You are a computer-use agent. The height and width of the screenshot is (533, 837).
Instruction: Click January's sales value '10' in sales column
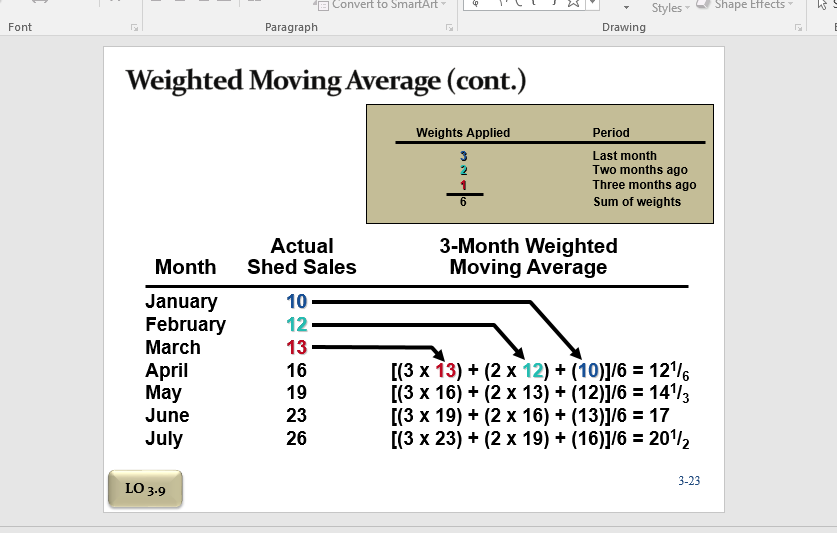pyautogui.click(x=297, y=302)
